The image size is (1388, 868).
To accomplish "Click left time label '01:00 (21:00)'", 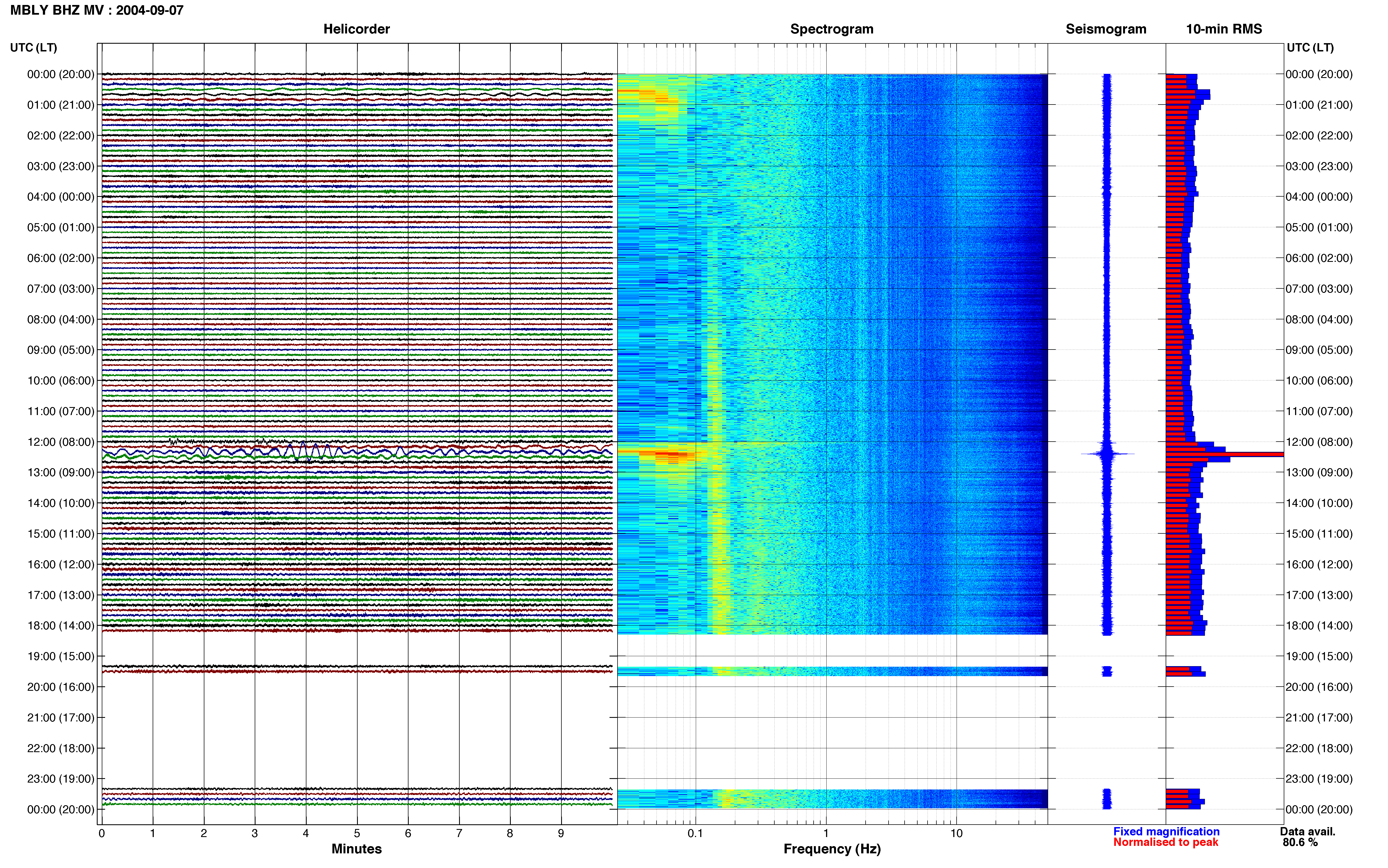I will click(60, 105).
